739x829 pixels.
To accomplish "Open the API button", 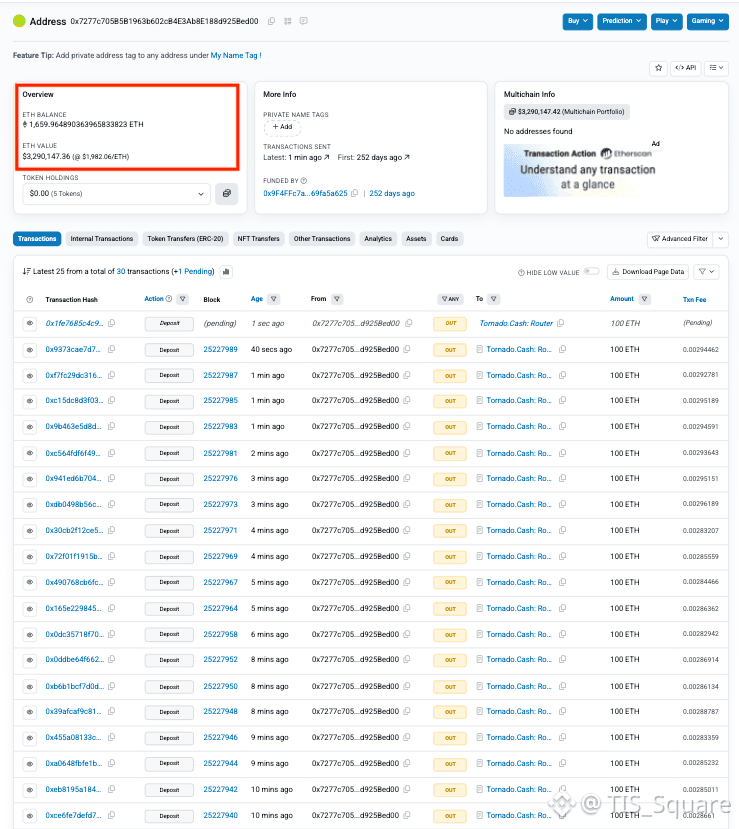I will coord(686,68).
